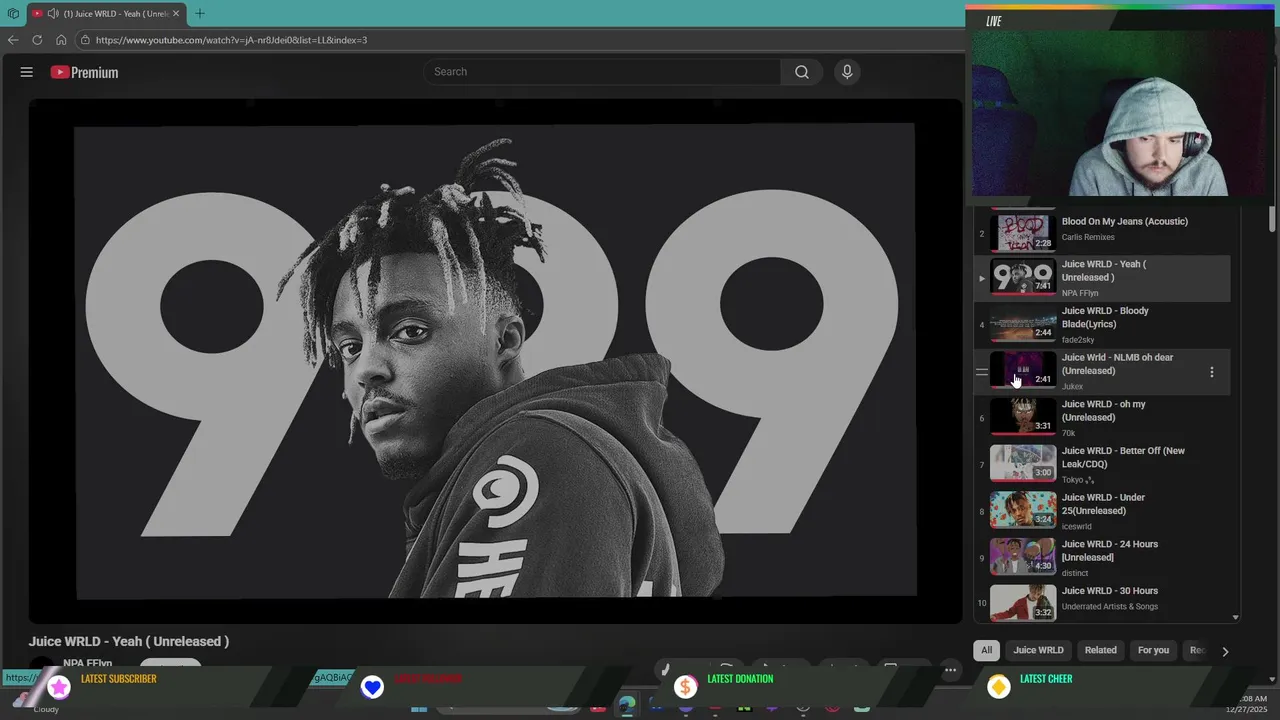The height and width of the screenshot is (720, 1280).
Task: Mute the tab via speaker icon
Action: point(52,14)
